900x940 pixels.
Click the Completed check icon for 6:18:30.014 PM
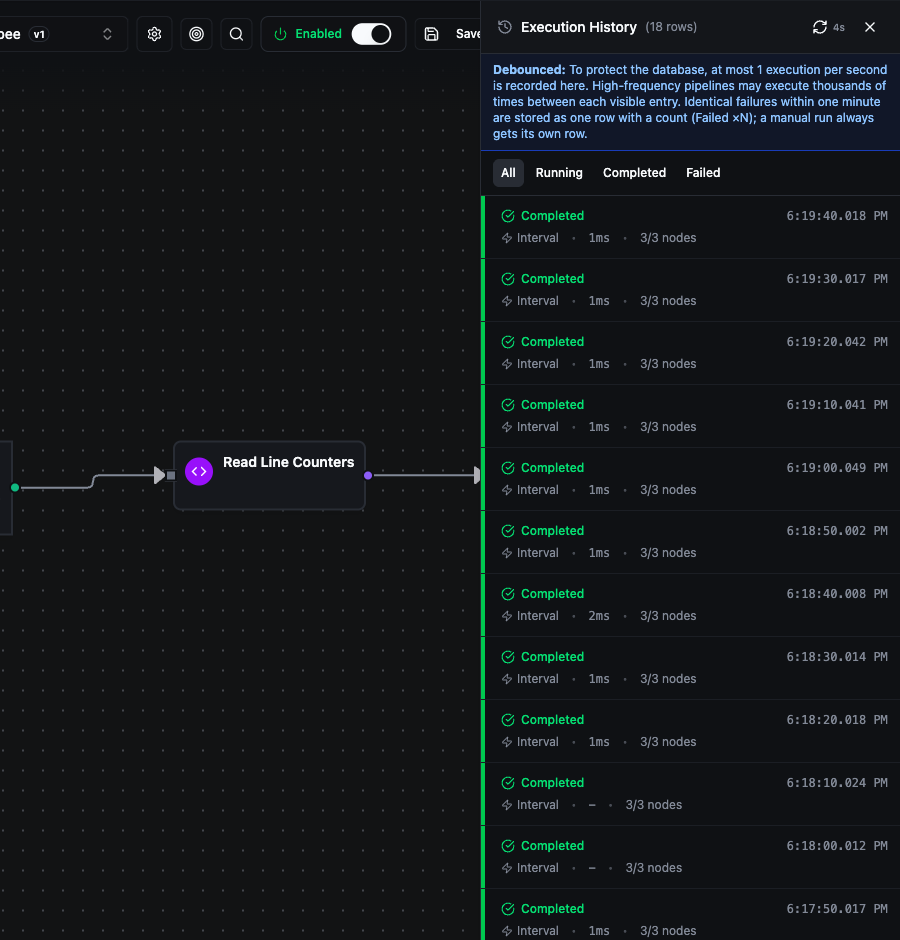(508, 656)
